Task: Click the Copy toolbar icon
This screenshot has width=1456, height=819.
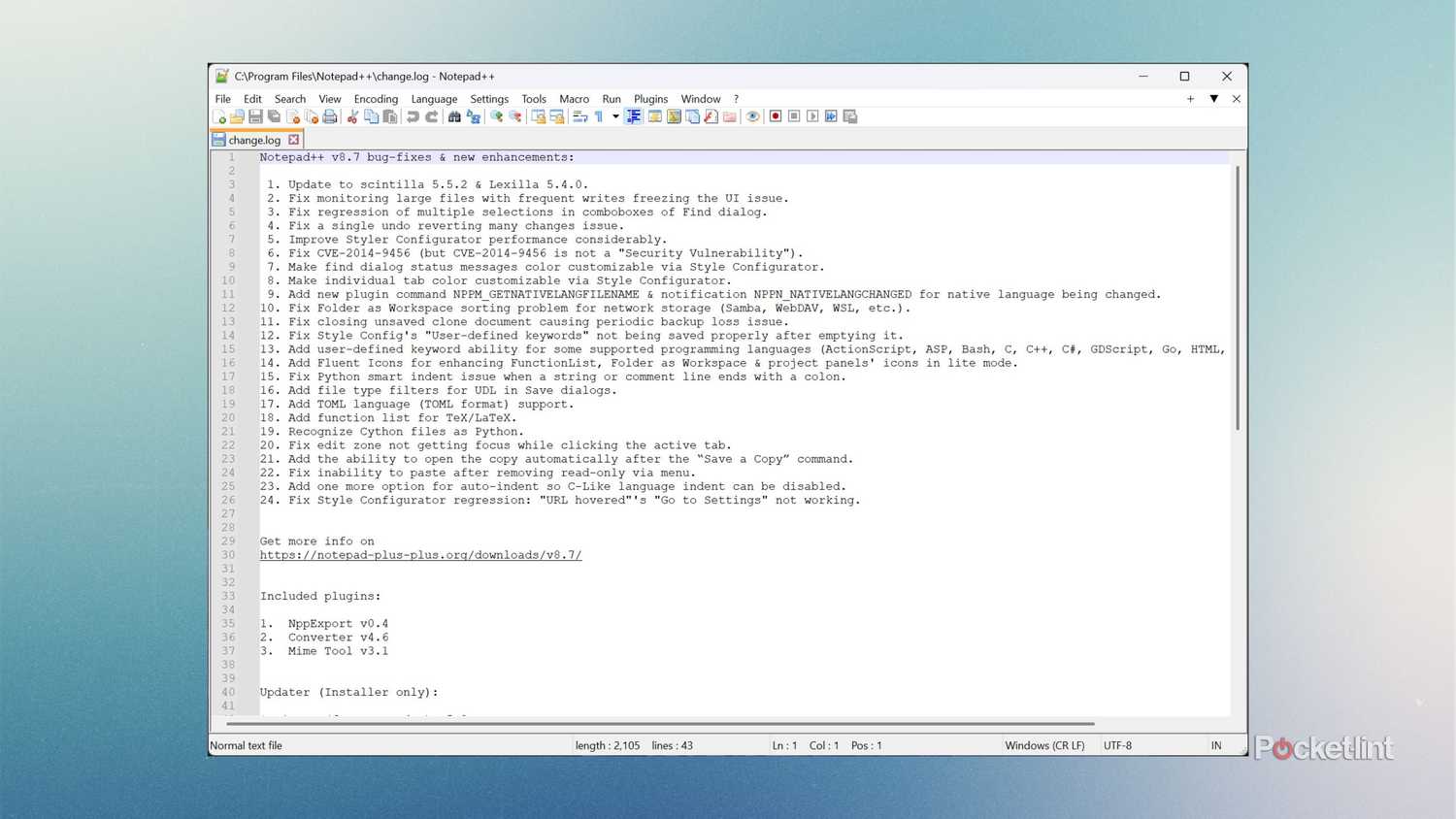Action: [372, 116]
